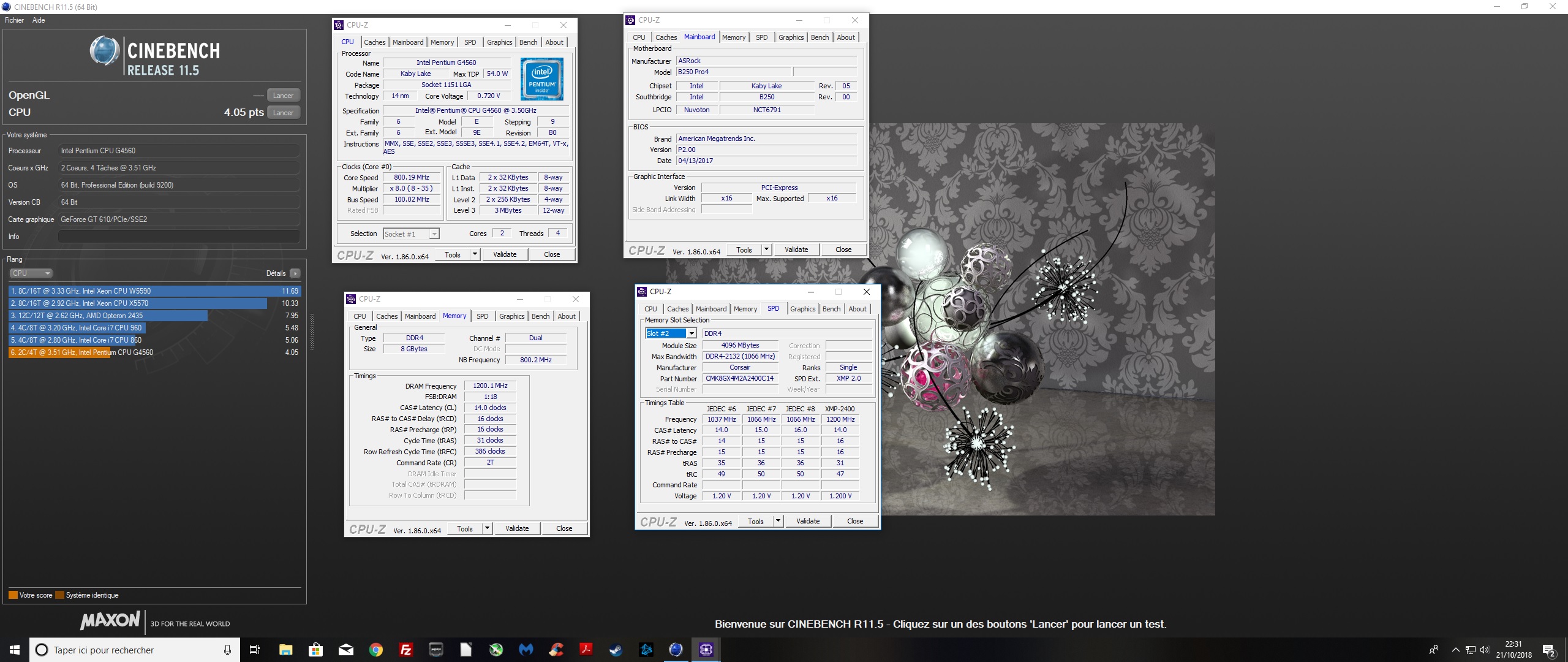Open the APP utility taskbar icon
Image resolution: width=1568 pixels, height=662 pixels.
[435, 650]
